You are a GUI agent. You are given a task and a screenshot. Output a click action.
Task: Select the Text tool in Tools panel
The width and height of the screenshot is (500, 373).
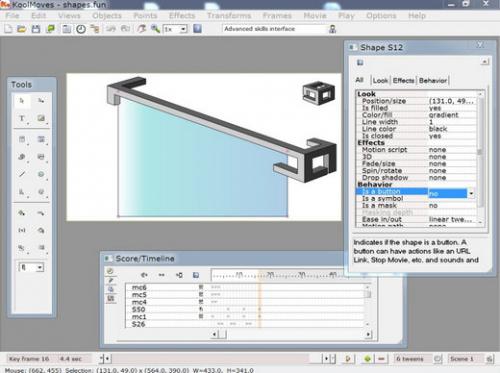coord(22,118)
